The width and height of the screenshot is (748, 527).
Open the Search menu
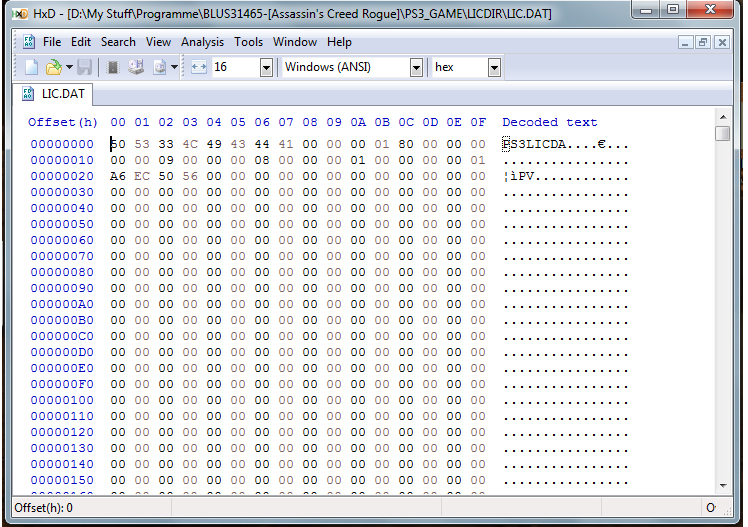tap(118, 42)
